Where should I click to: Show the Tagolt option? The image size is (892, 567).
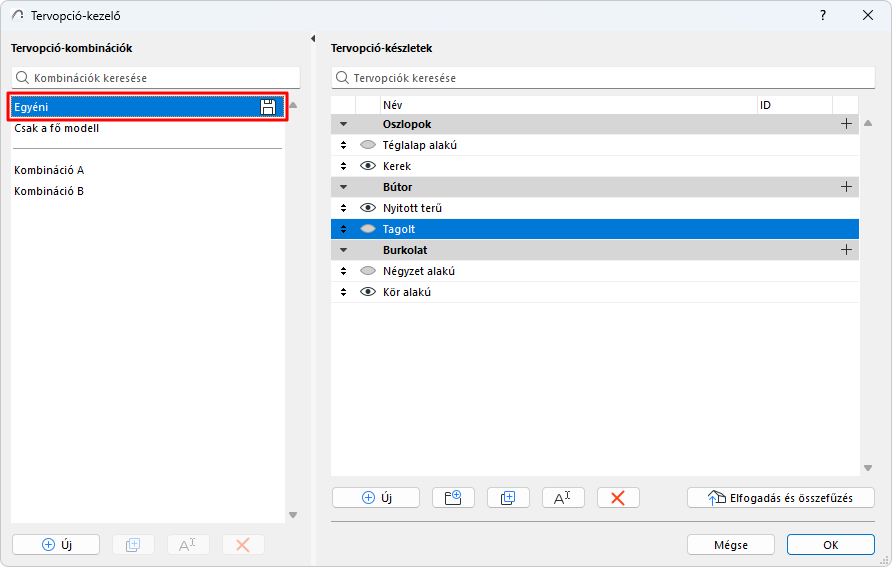click(x=368, y=229)
